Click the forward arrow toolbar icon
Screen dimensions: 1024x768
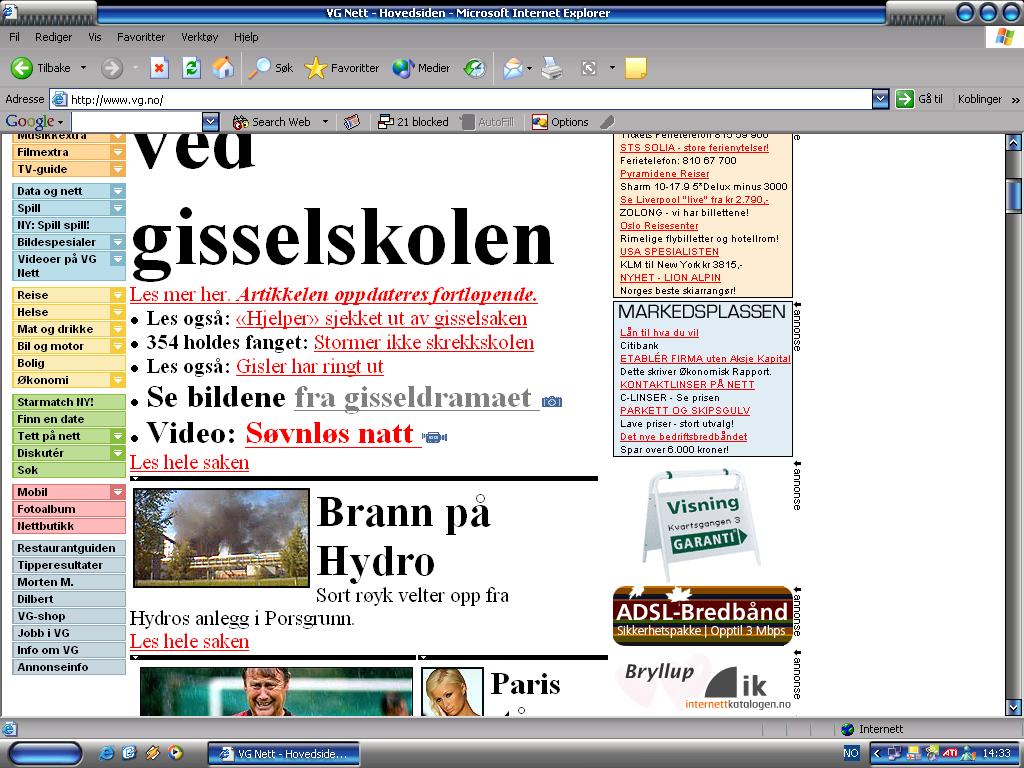tap(112, 68)
